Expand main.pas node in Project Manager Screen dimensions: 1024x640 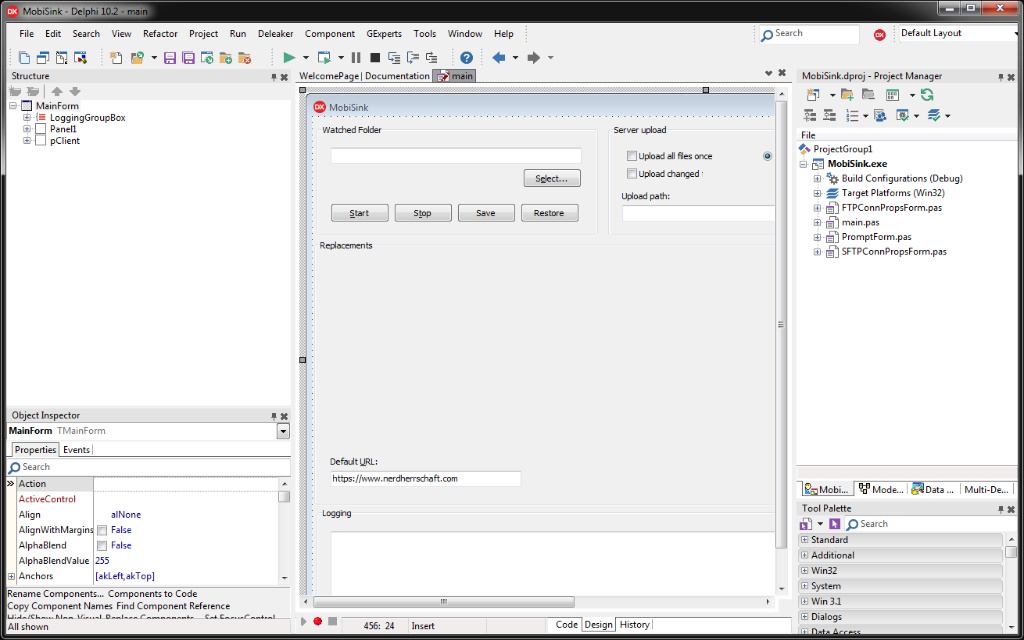pyautogui.click(x=817, y=223)
